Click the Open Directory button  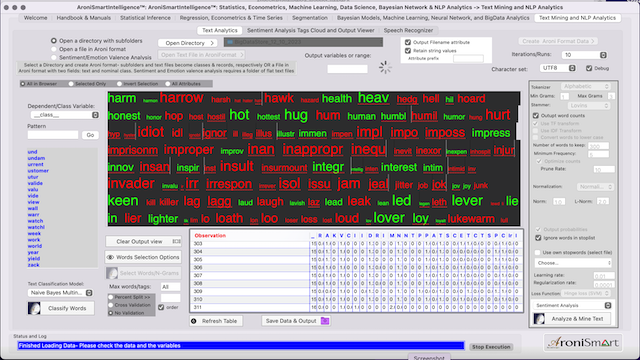coord(188,43)
